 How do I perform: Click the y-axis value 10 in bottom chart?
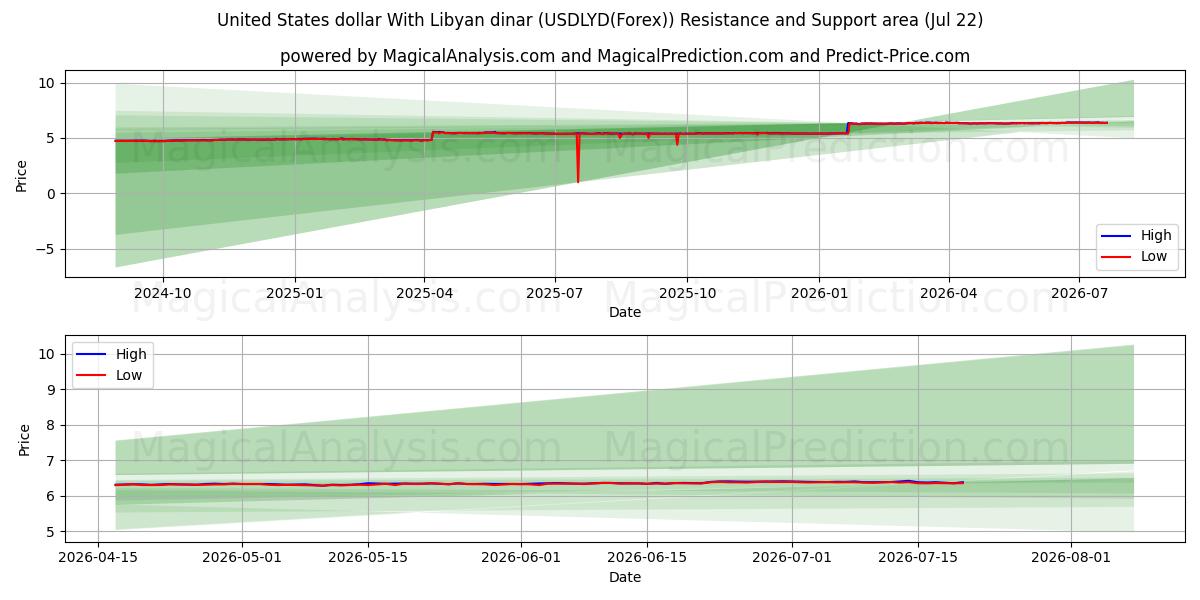point(46,354)
